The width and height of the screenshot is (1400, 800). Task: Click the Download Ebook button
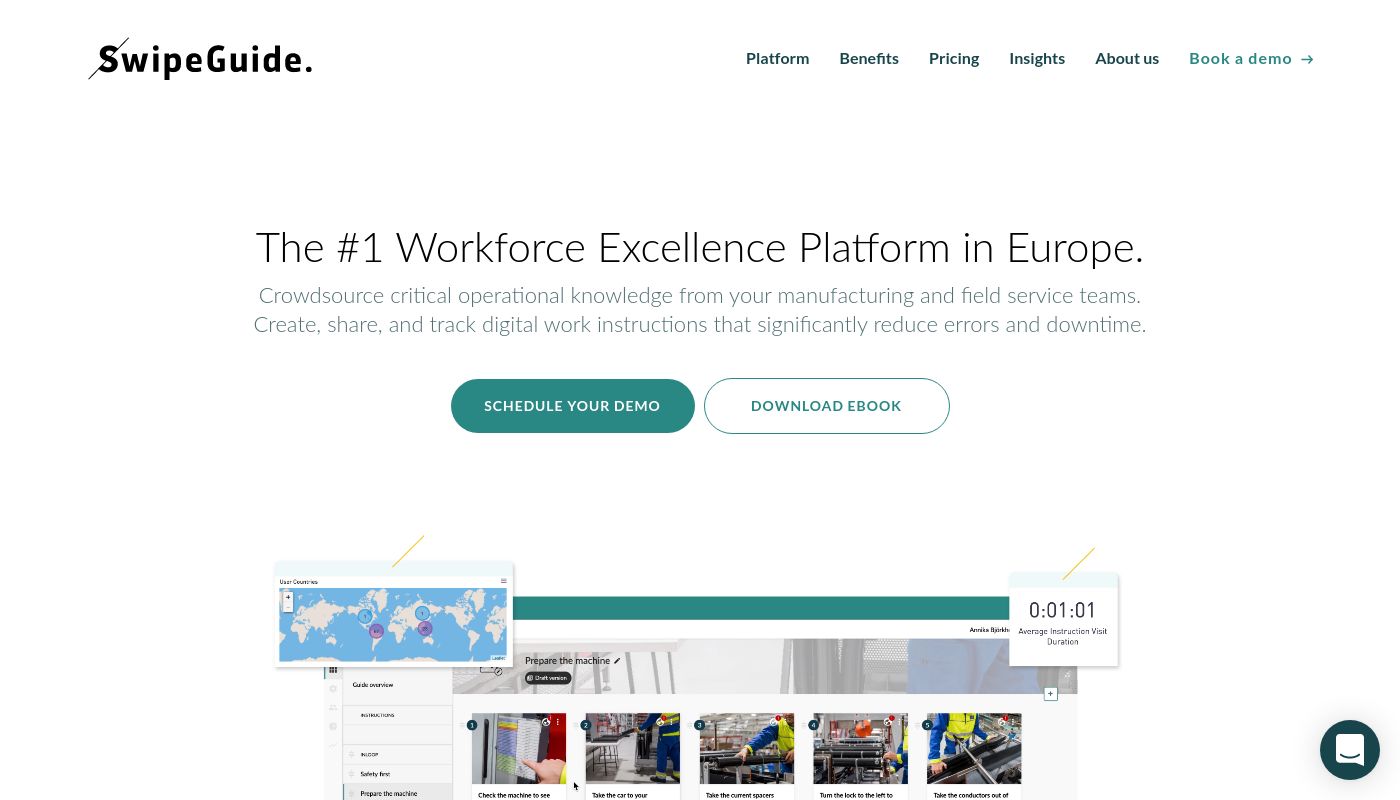[827, 406]
